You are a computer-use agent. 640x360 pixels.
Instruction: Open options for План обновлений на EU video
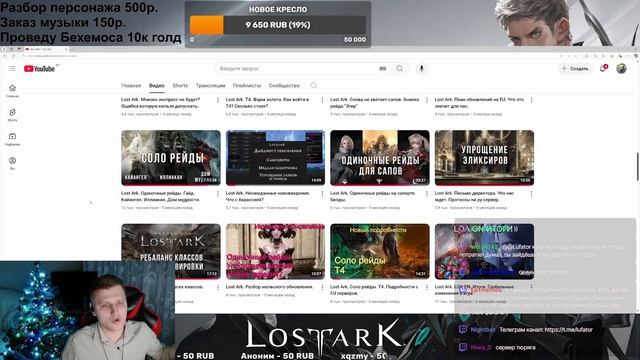click(531, 100)
